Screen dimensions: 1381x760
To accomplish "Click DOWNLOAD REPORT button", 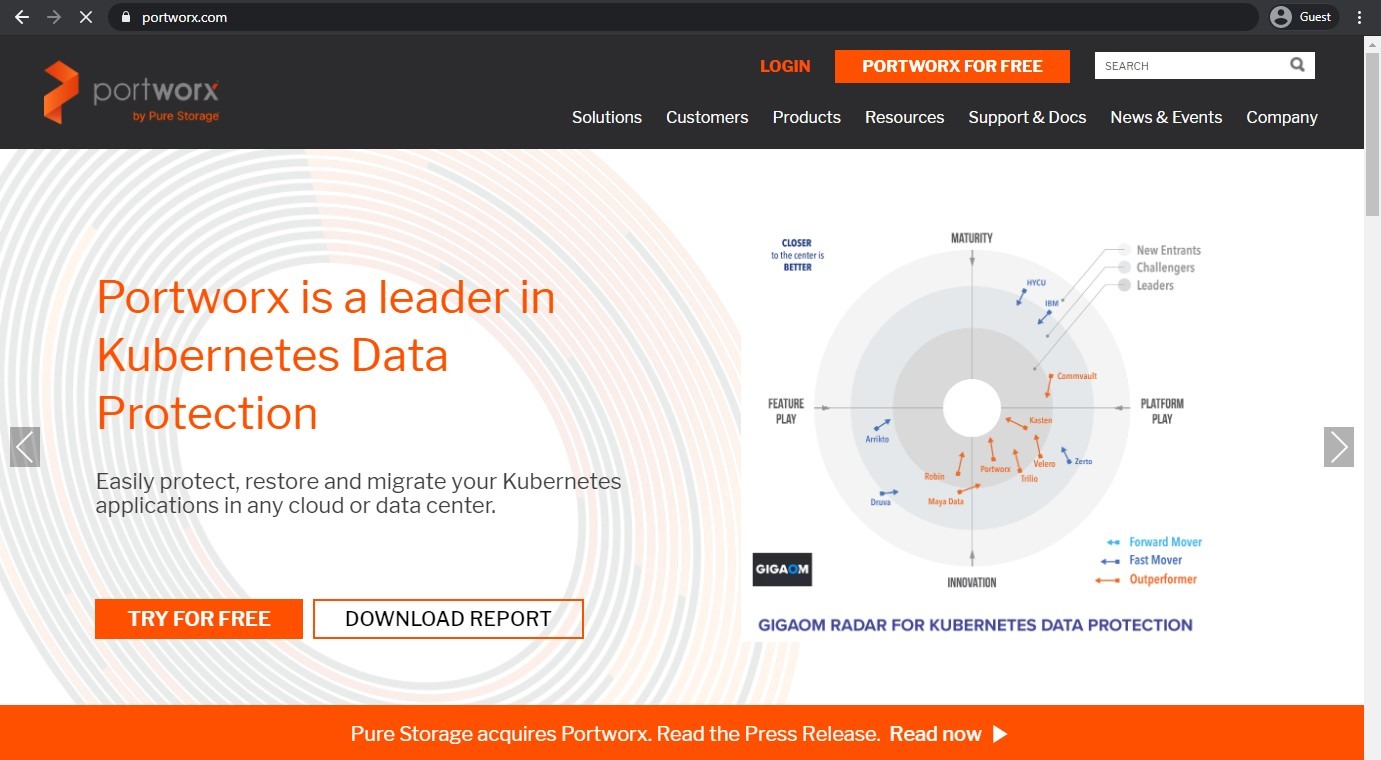I will click(x=448, y=619).
